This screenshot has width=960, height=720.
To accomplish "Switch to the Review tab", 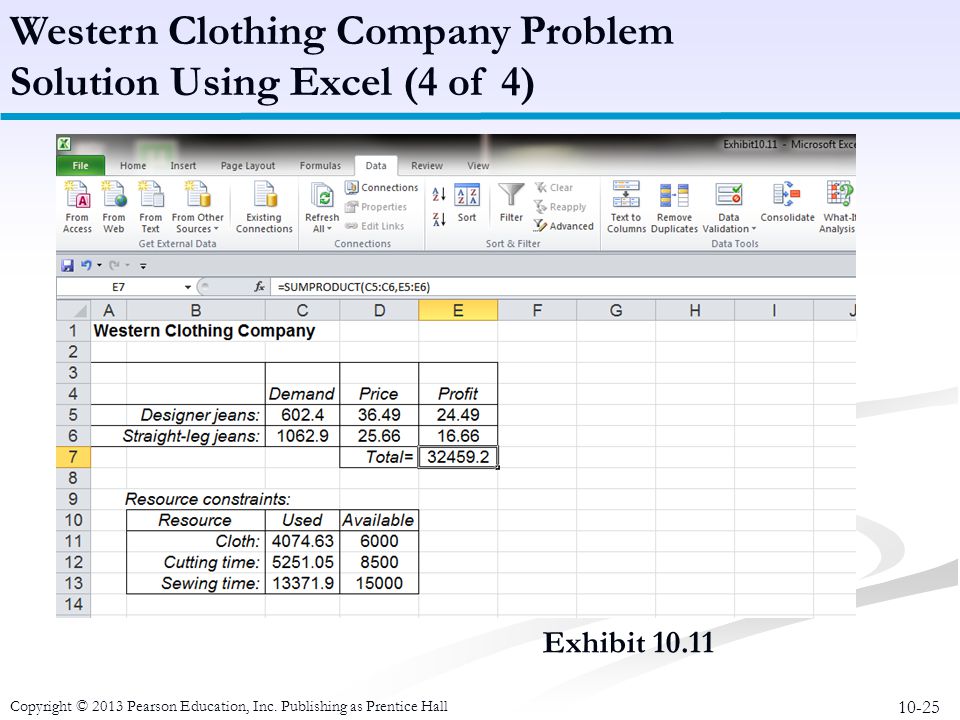I will (427, 165).
